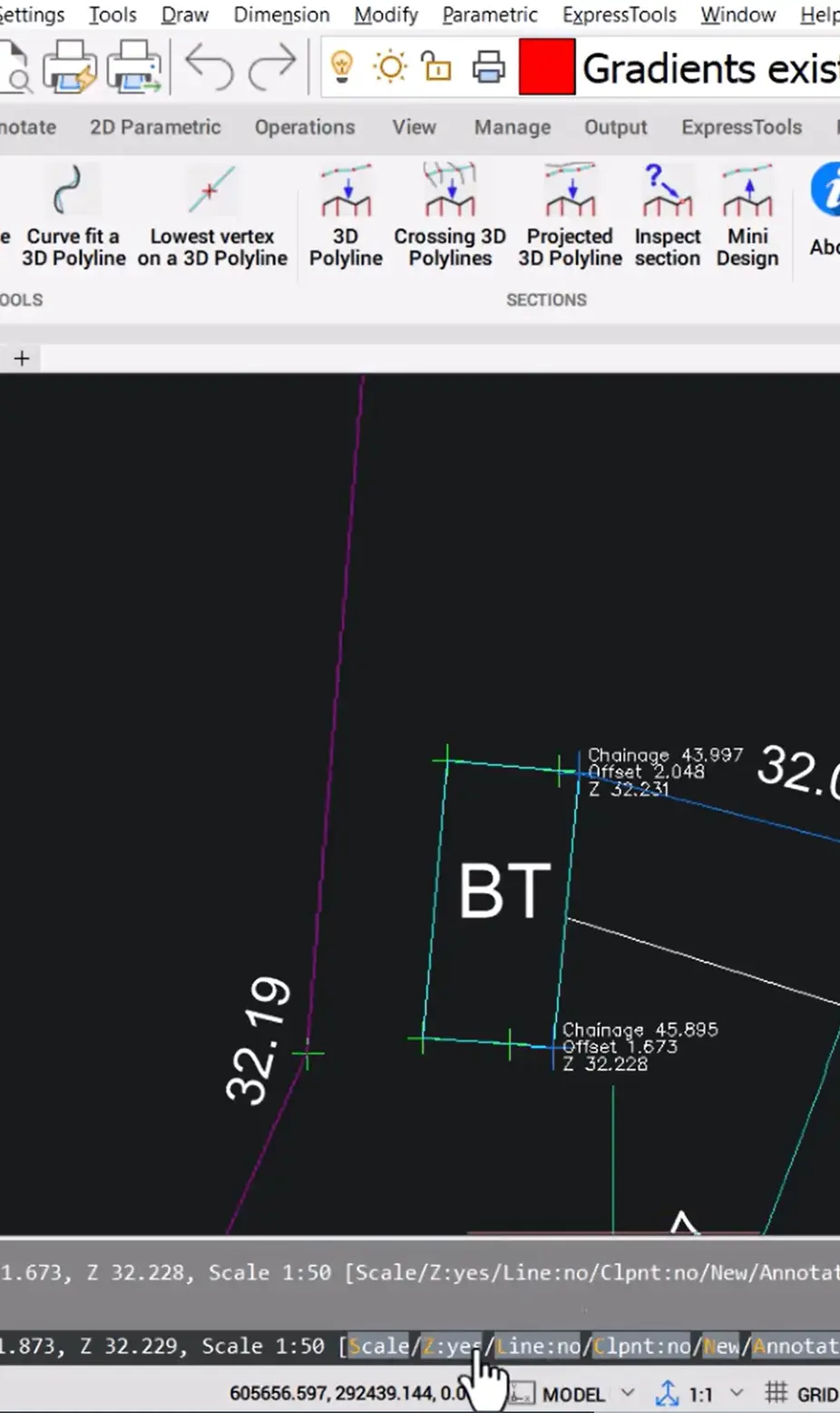The height and width of the screenshot is (1413, 840).
Task: Click Line:no option in command line
Action: click(x=538, y=1345)
